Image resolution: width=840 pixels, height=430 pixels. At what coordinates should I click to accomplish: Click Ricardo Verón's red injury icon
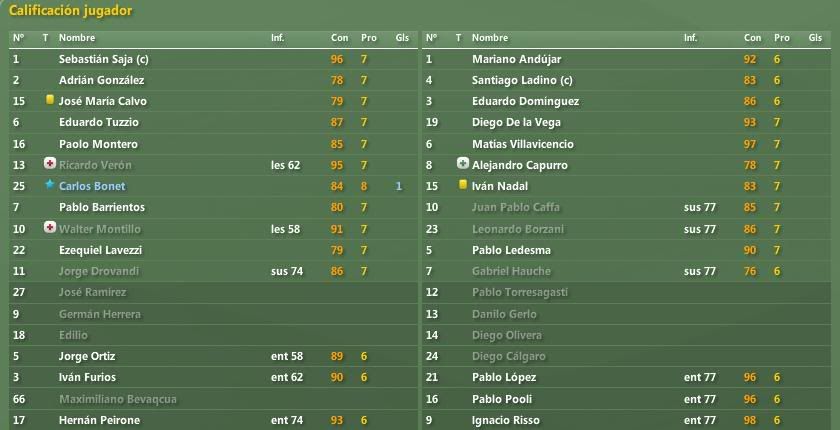click(x=50, y=164)
